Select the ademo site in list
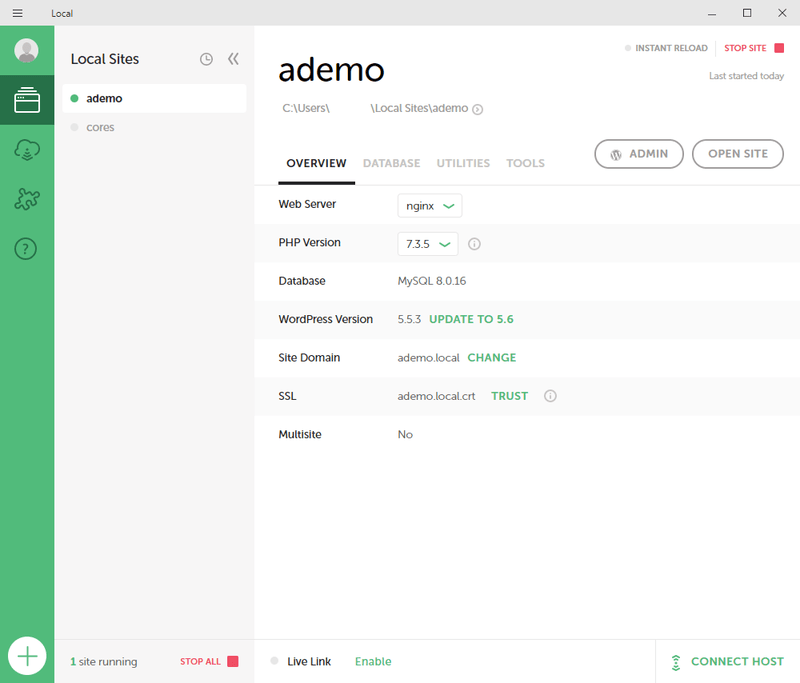 coord(154,98)
